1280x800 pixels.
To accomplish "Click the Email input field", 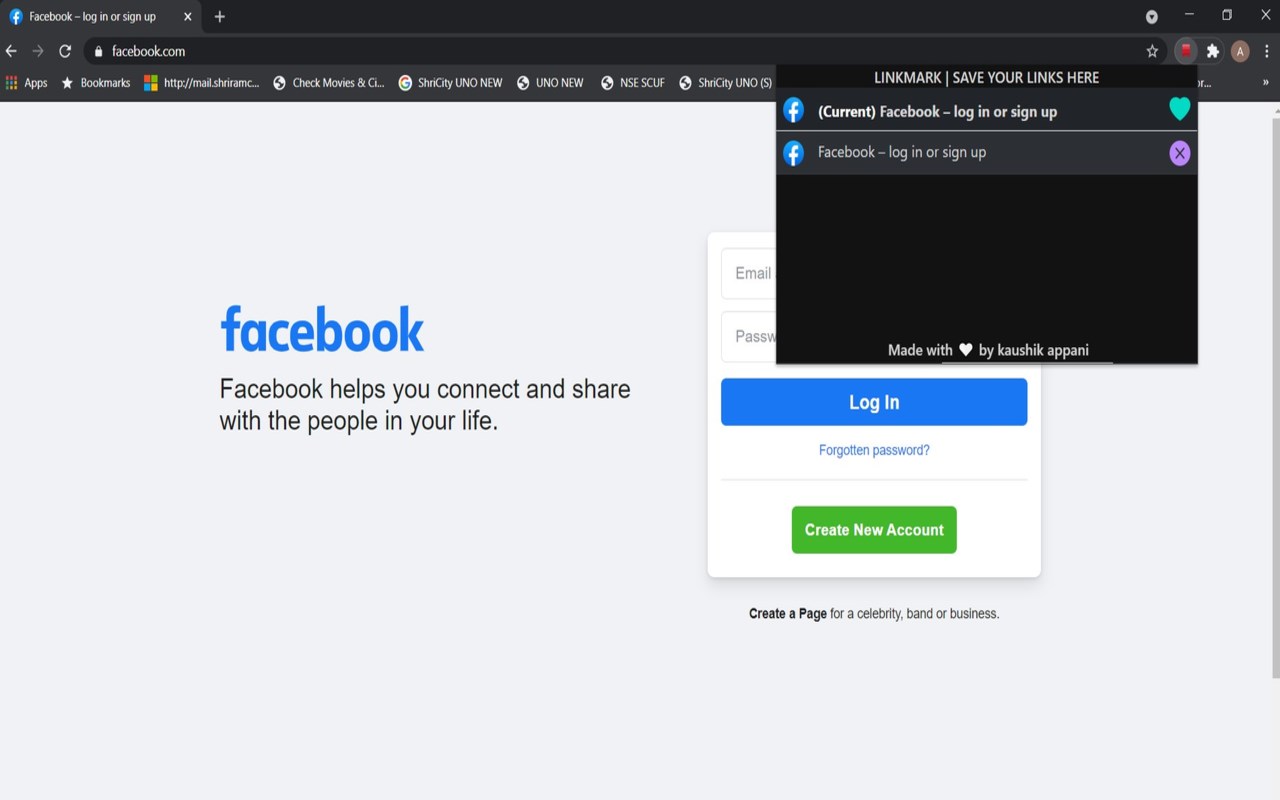I will (x=748, y=273).
